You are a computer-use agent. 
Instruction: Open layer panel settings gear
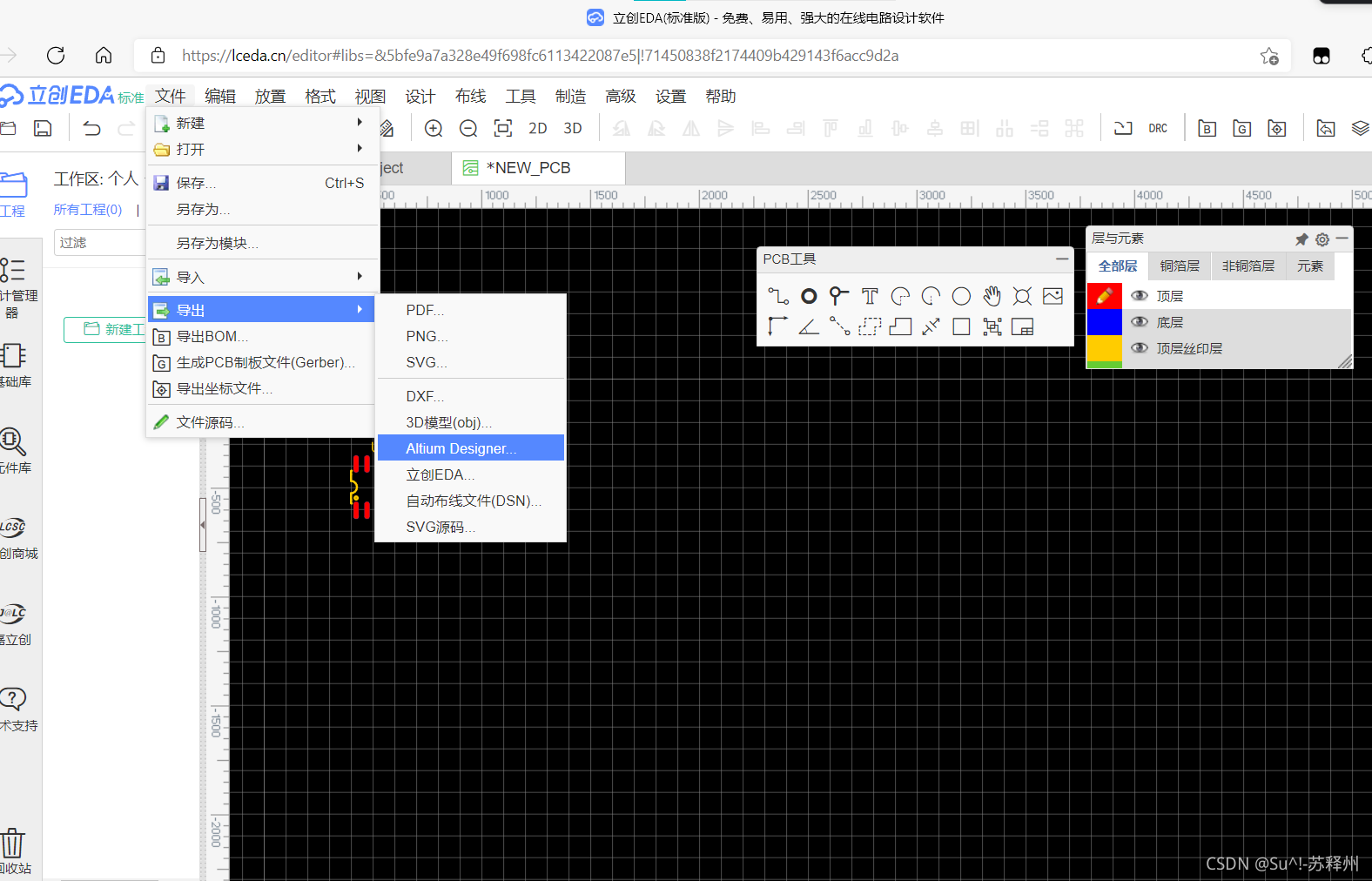click(x=1322, y=239)
